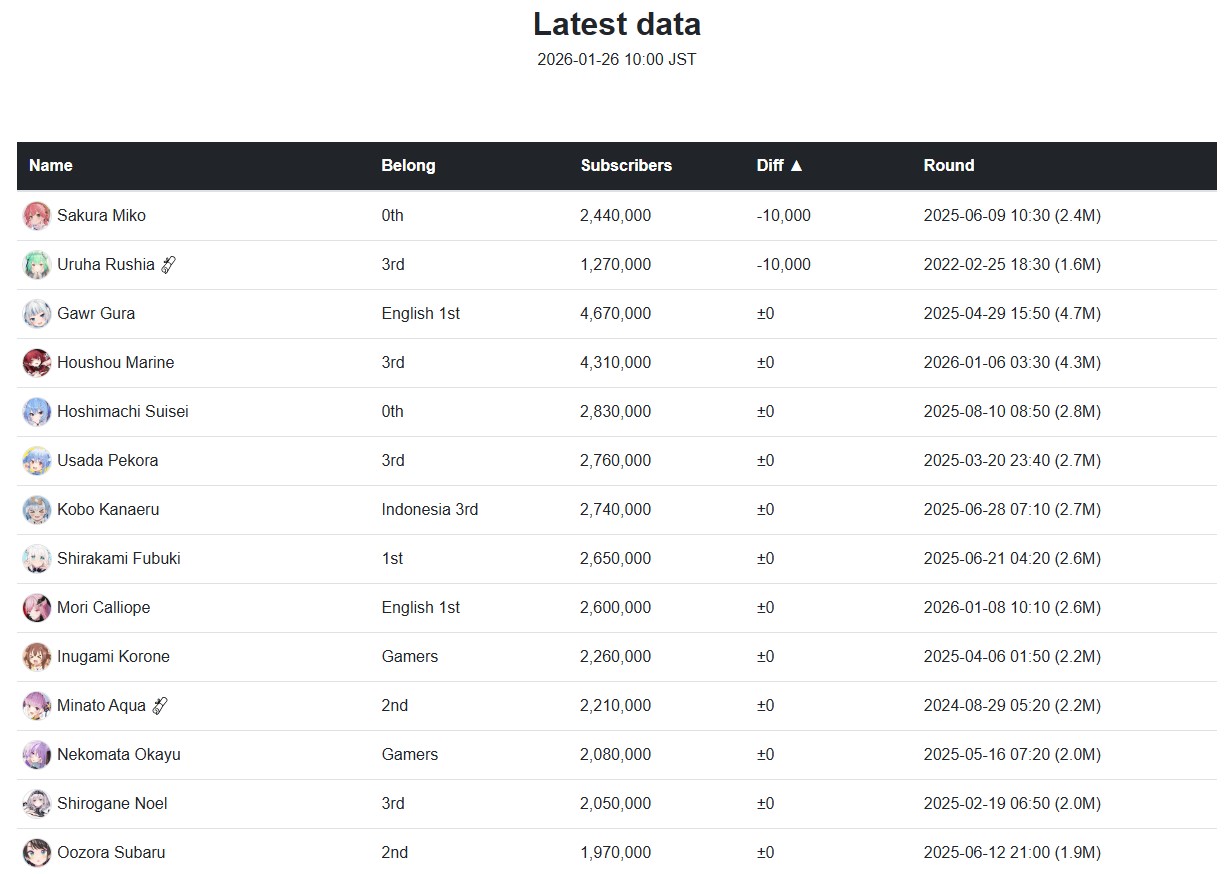This screenshot has height=874, width=1232.
Task: Click the 'Indonesia 3rd' belong cell
Action: click(x=430, y=510)
